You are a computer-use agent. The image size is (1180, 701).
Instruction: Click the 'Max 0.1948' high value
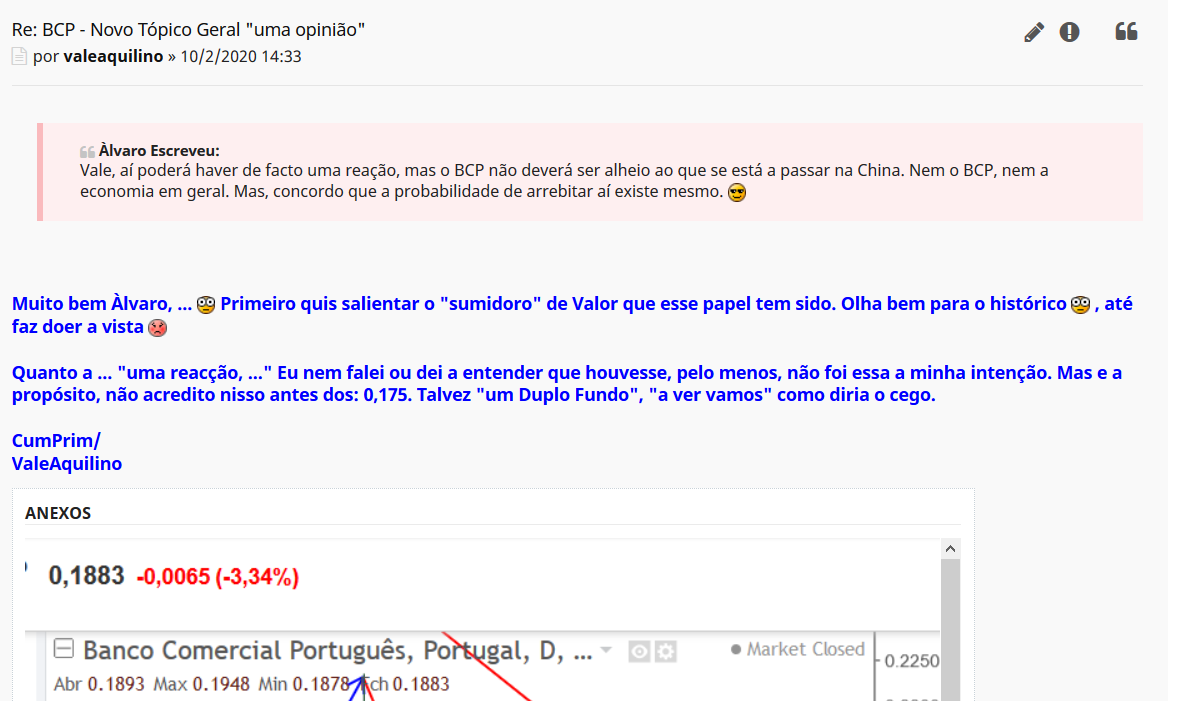(x=202, y=684)
